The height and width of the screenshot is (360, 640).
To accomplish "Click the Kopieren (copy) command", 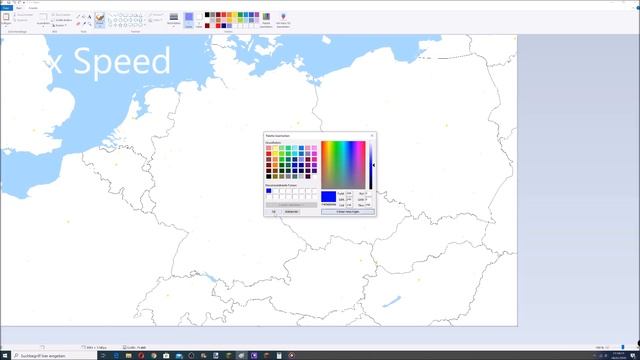I will [x=21, y=20].
